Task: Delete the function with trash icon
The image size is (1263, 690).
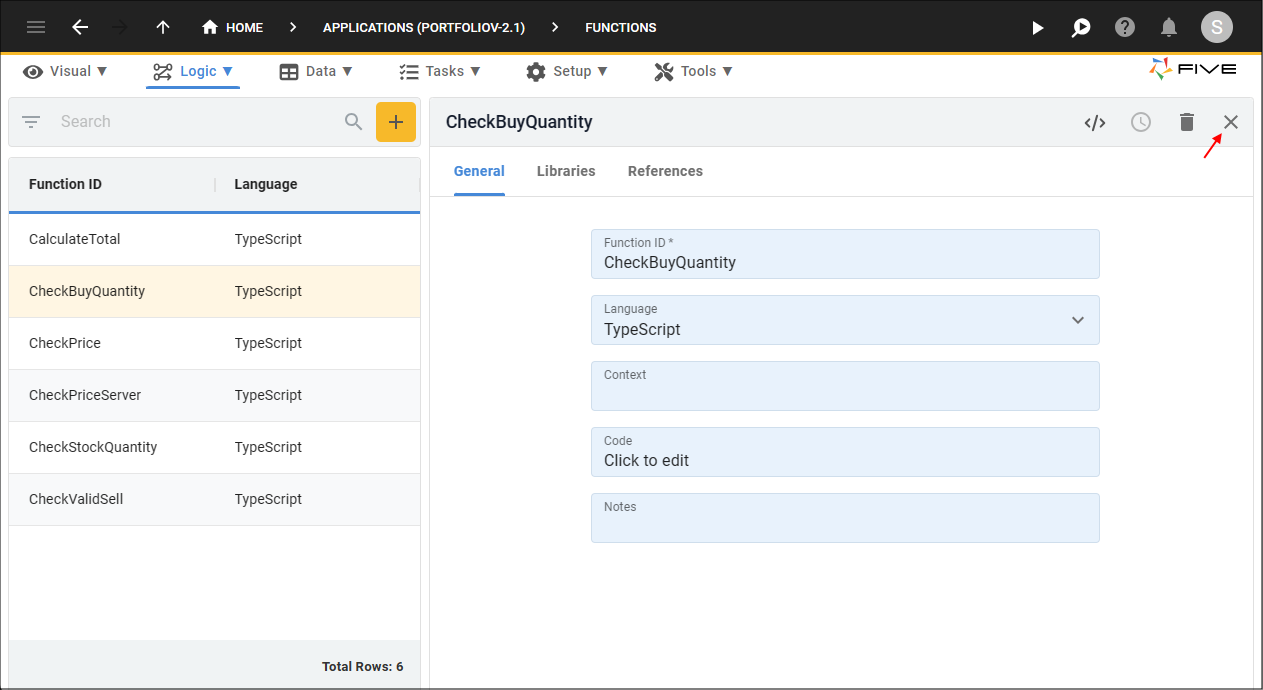Action: (1187, 122)
